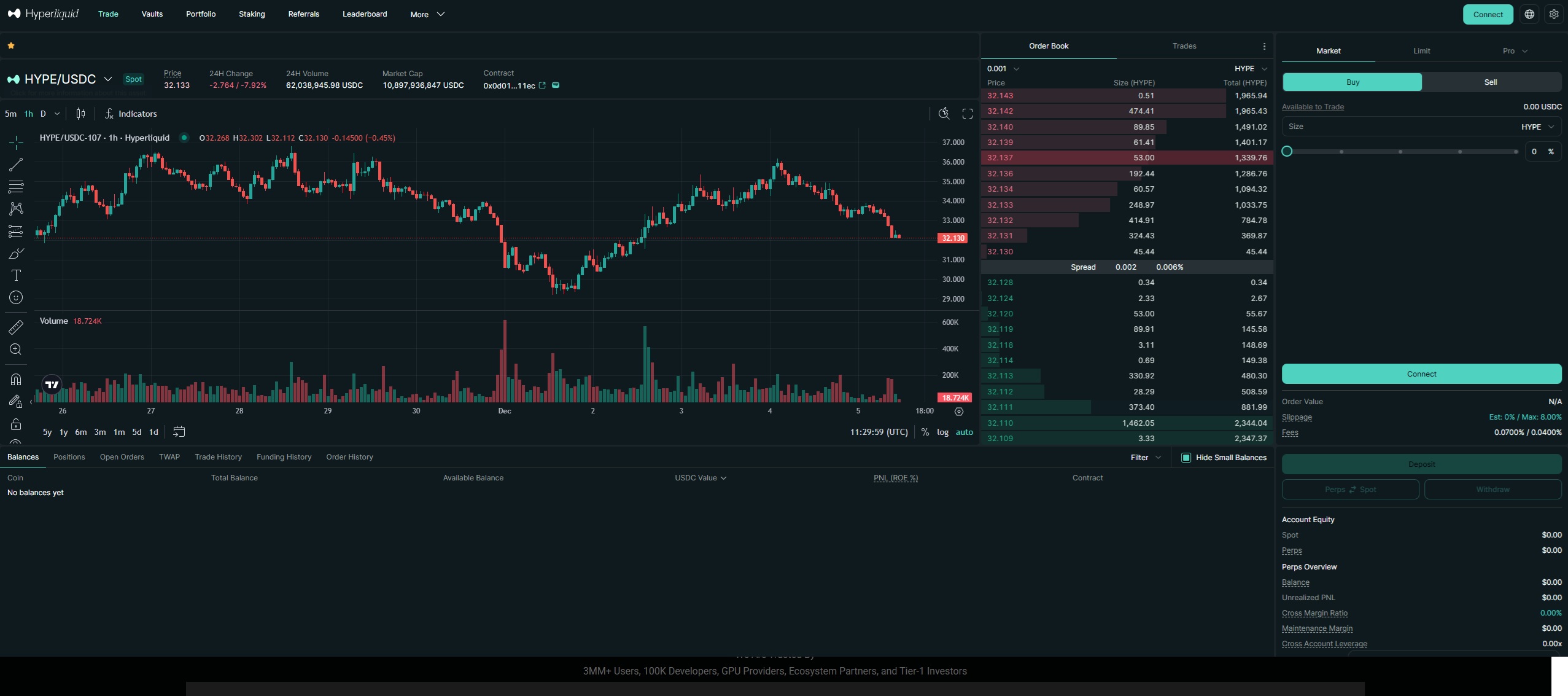Screen dimensions: 1568x696
Task: Click the Connect button in header
Action: [1488, 14]
